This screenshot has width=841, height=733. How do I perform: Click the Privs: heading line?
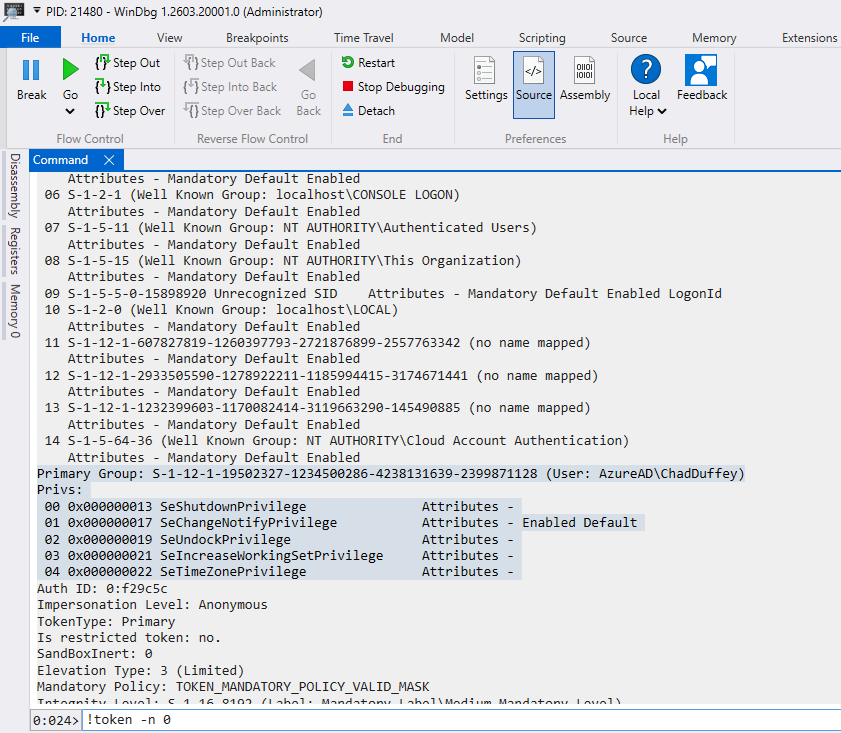[x=59, y=490]
